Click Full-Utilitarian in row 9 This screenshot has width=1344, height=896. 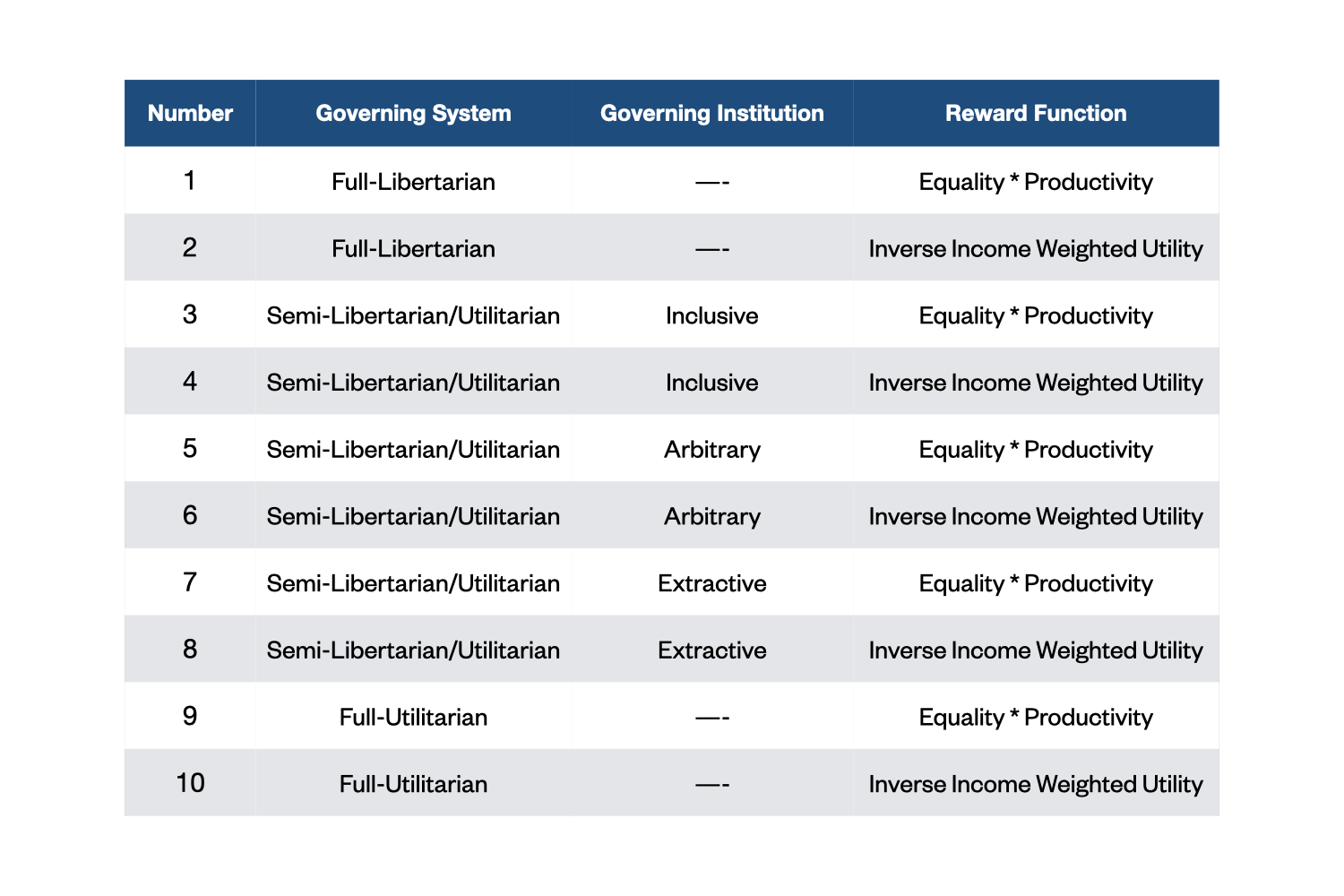pos(413,717)
